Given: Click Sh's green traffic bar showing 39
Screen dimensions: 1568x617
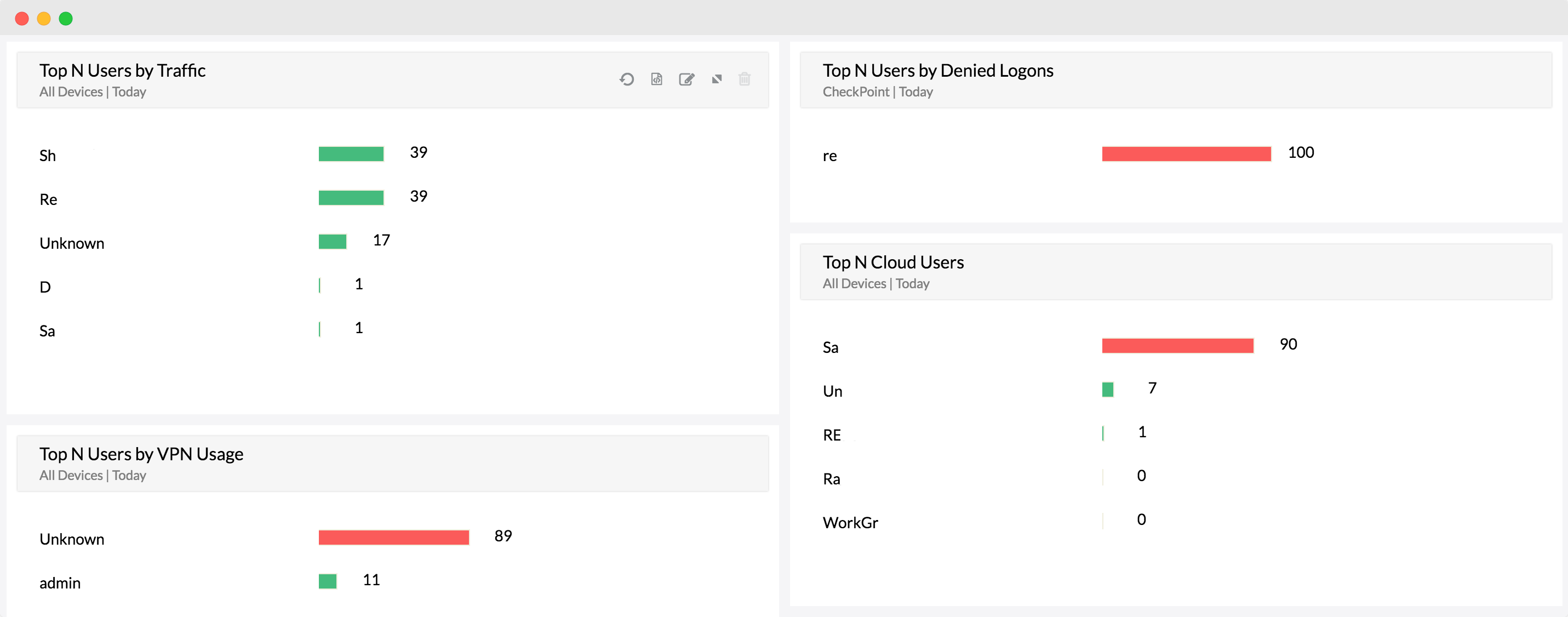Looking at the screenshot, I should coord(351,153).
